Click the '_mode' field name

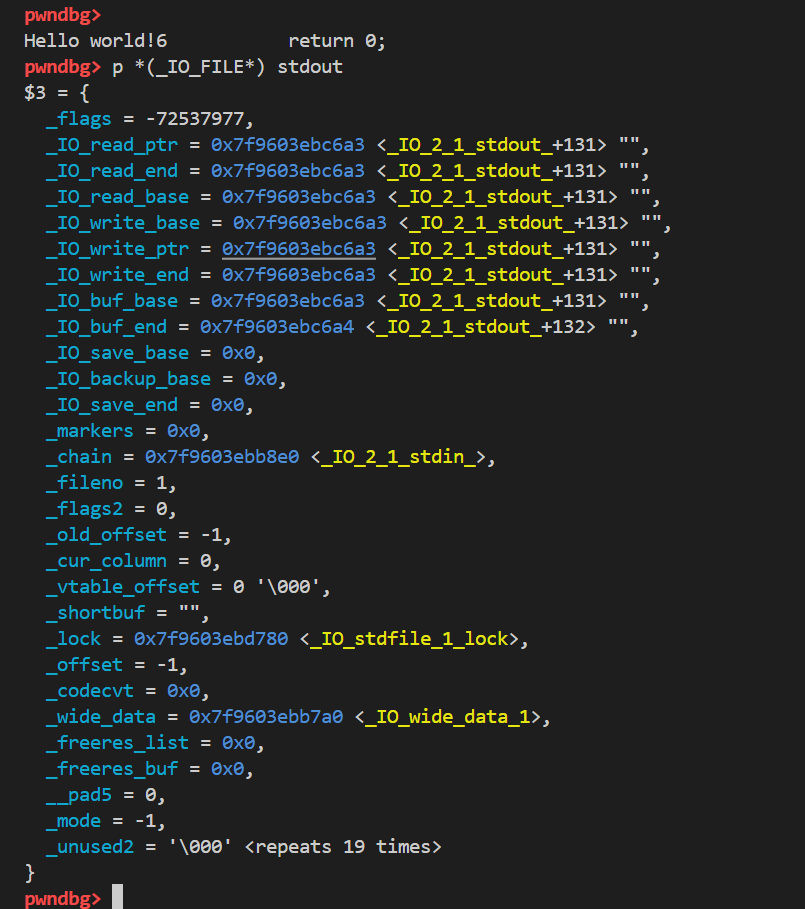point(74,821)
